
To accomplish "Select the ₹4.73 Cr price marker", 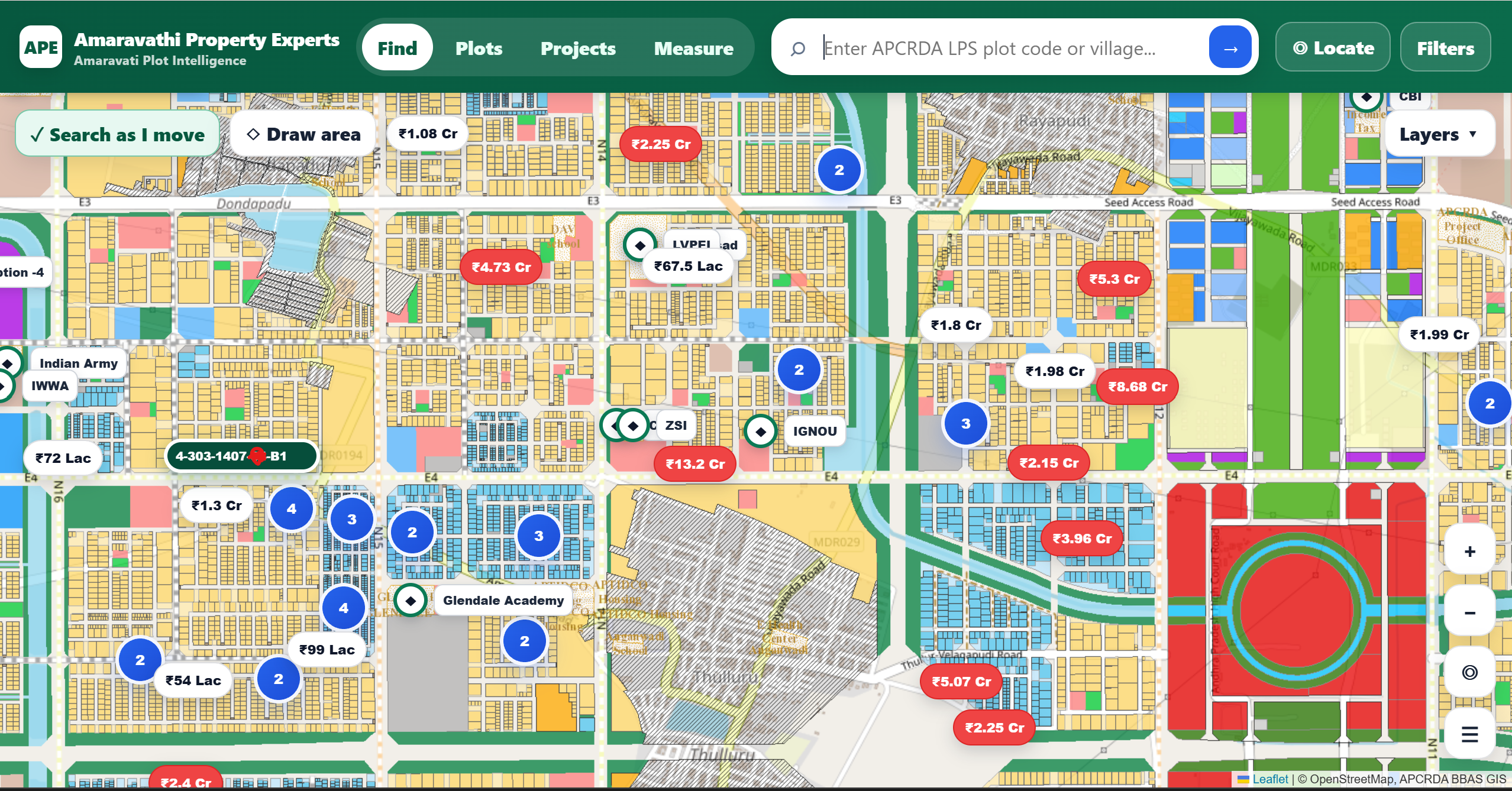I will point(502,267).
